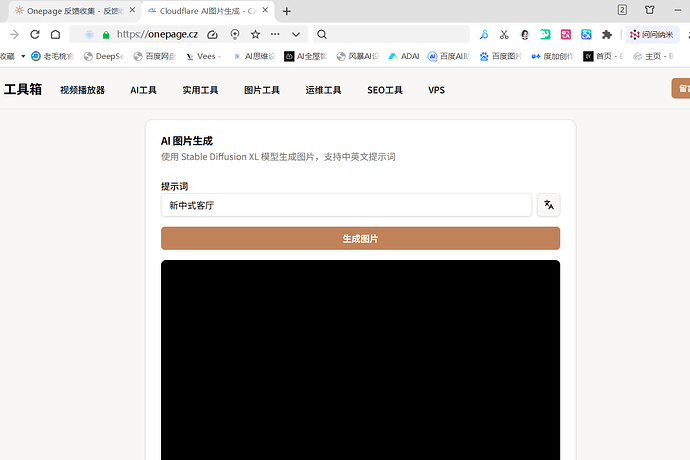Open the 百度AI bookmark
This screenshot has width=690, height=460.
[449, 56]
